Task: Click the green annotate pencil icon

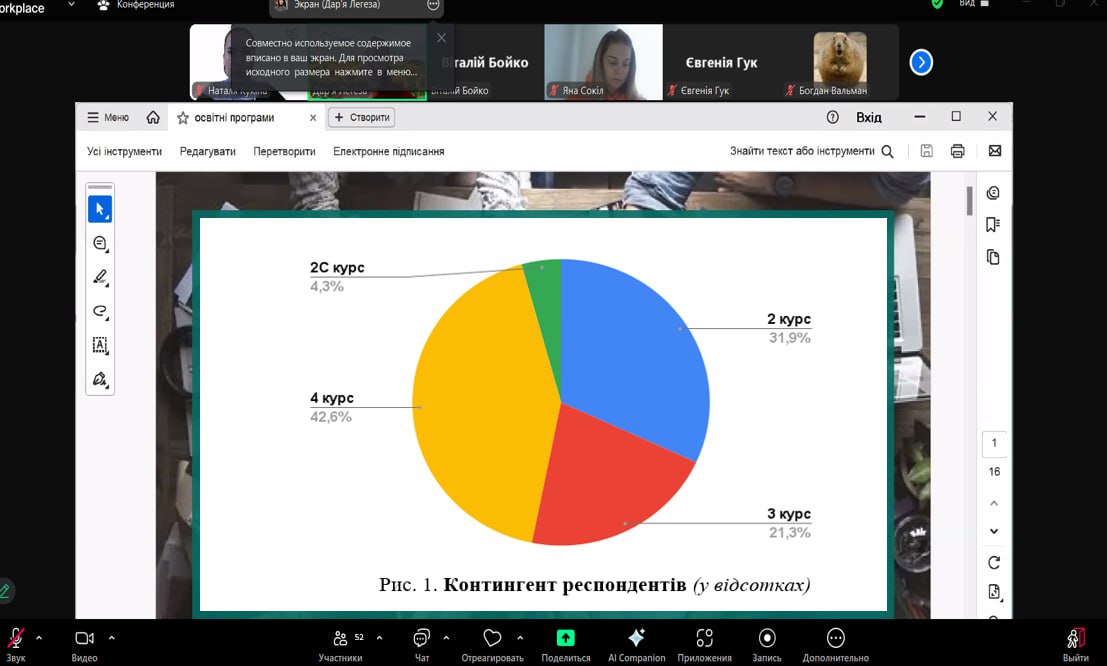Action: 4,590
